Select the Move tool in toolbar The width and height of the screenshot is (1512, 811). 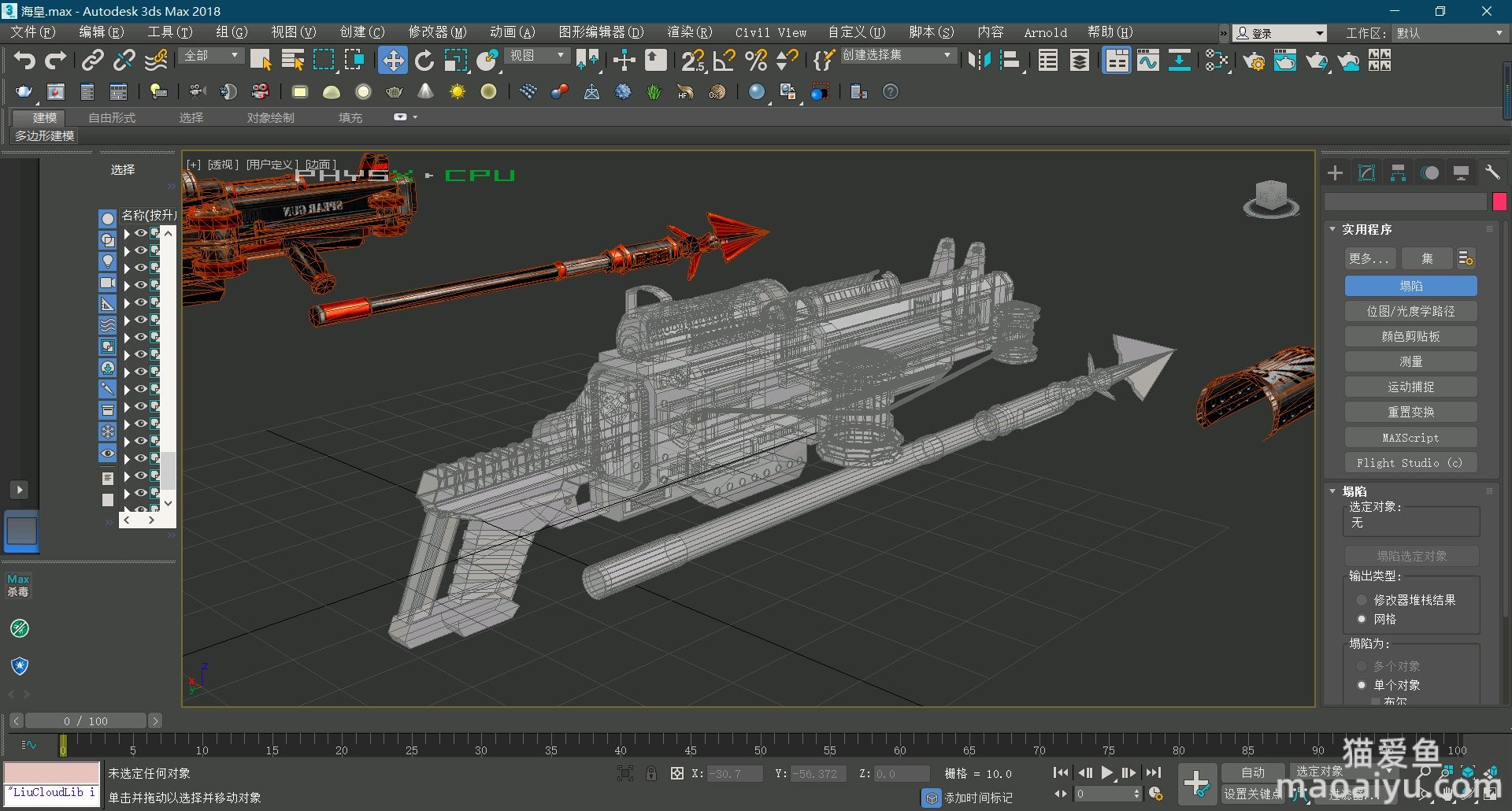[392, 61]
